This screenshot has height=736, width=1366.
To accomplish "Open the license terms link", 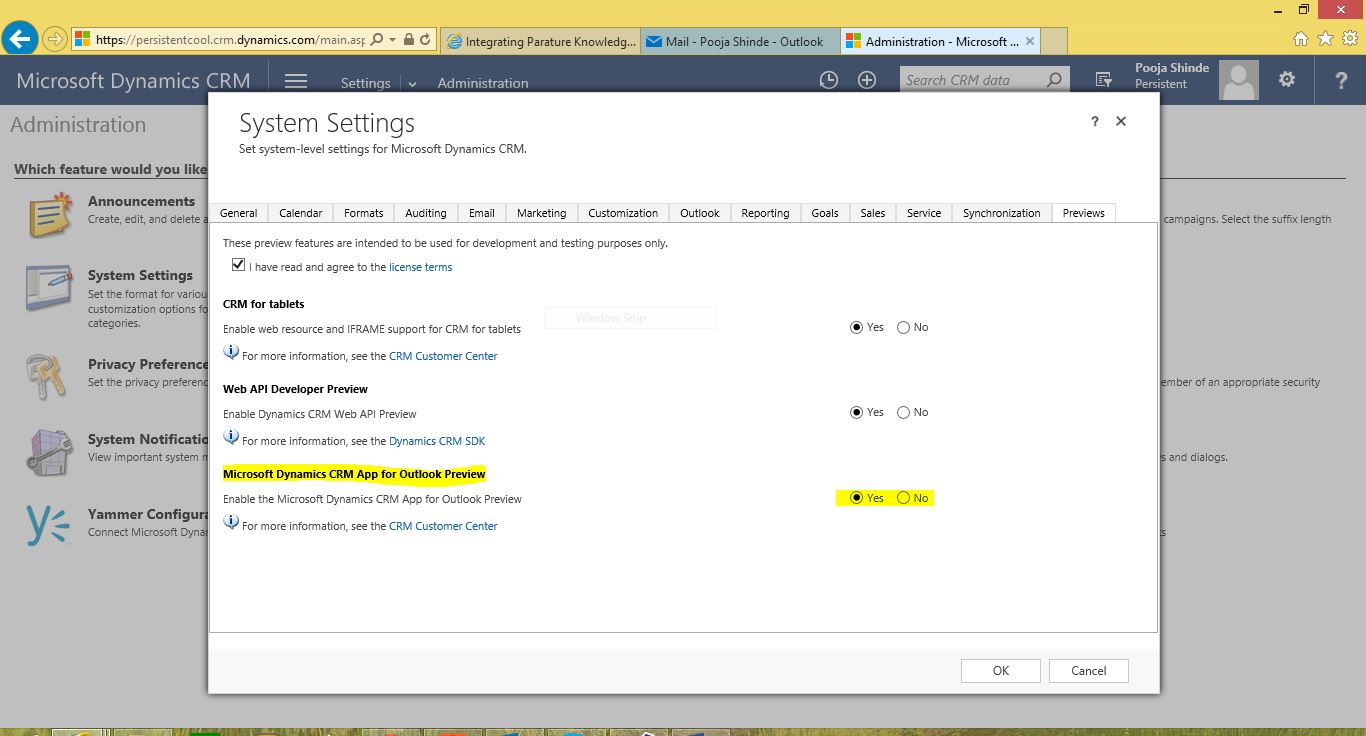I will [421, 267].
